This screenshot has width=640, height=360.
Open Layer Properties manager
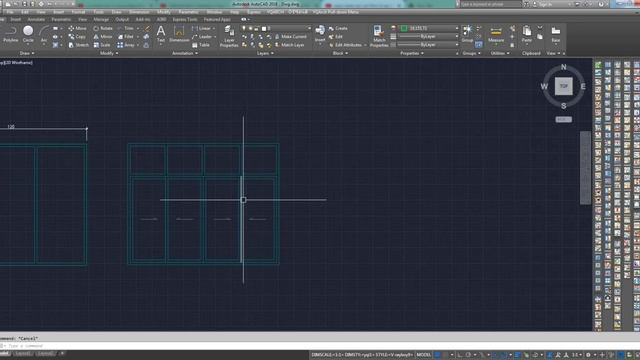tap(229, 36)
